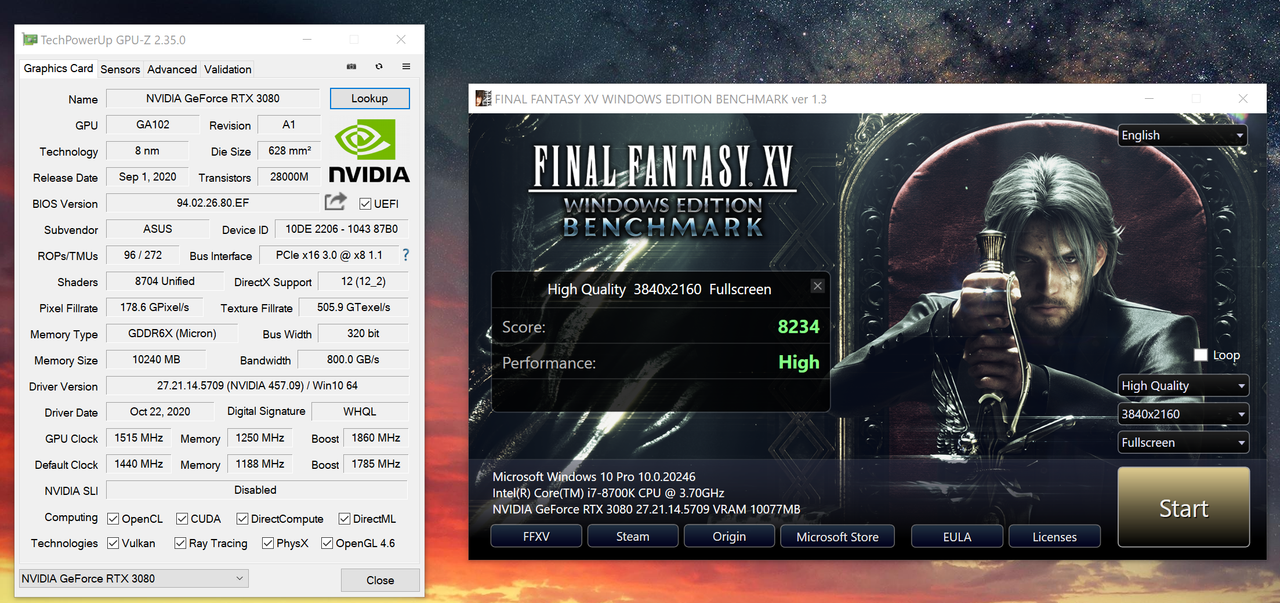Screen dimensions: 1280x603
Task: Open the GPU-Z hamburger menu
Action: (x=406, y=67)
